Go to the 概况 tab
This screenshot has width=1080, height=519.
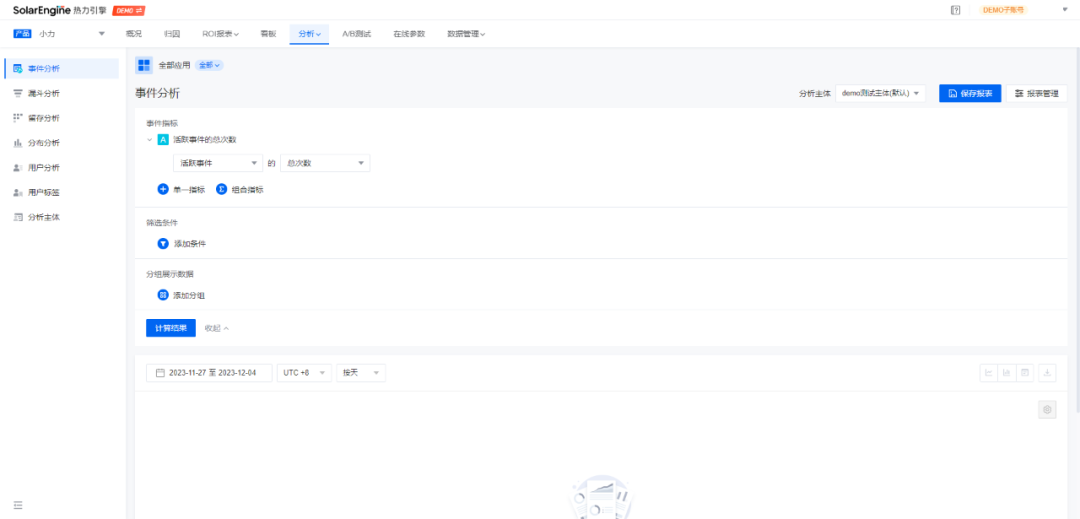point(134,34)
